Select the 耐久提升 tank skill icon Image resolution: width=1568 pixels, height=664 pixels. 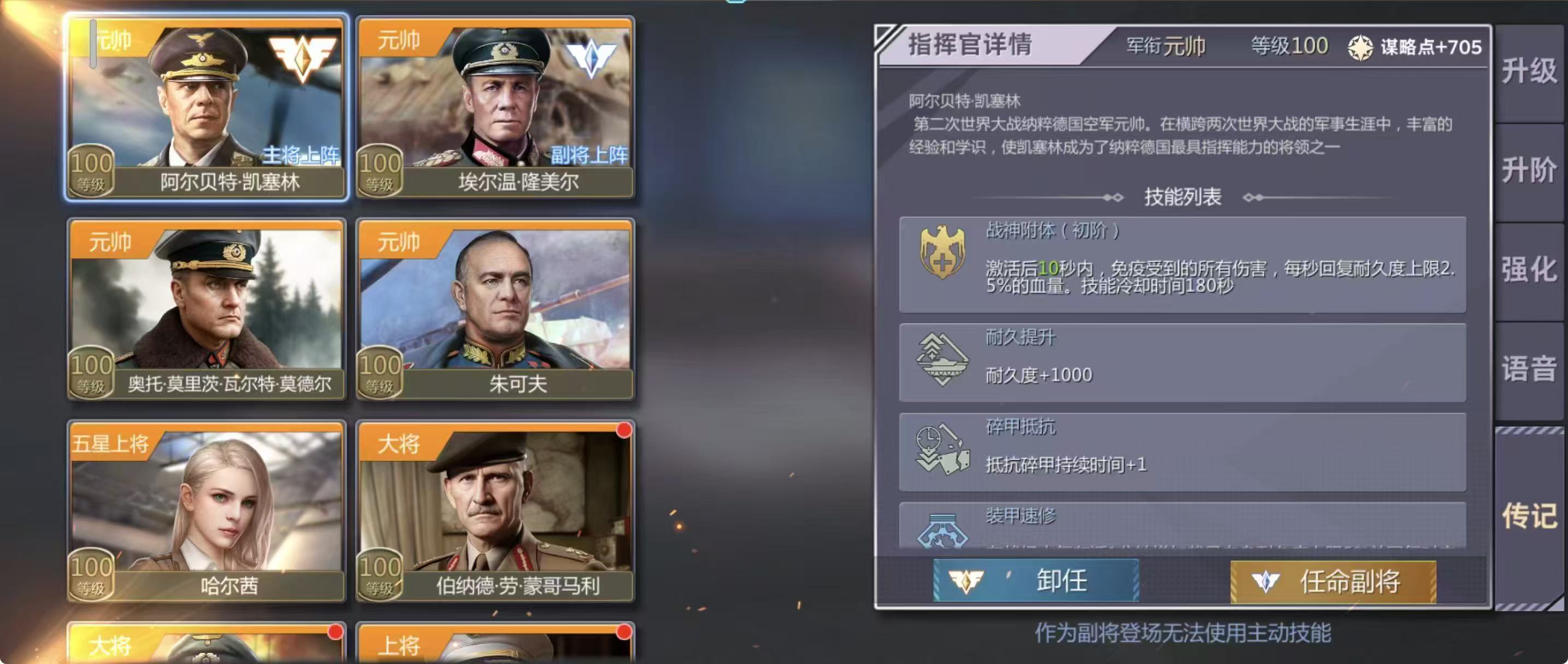click(x=942, y=360)
